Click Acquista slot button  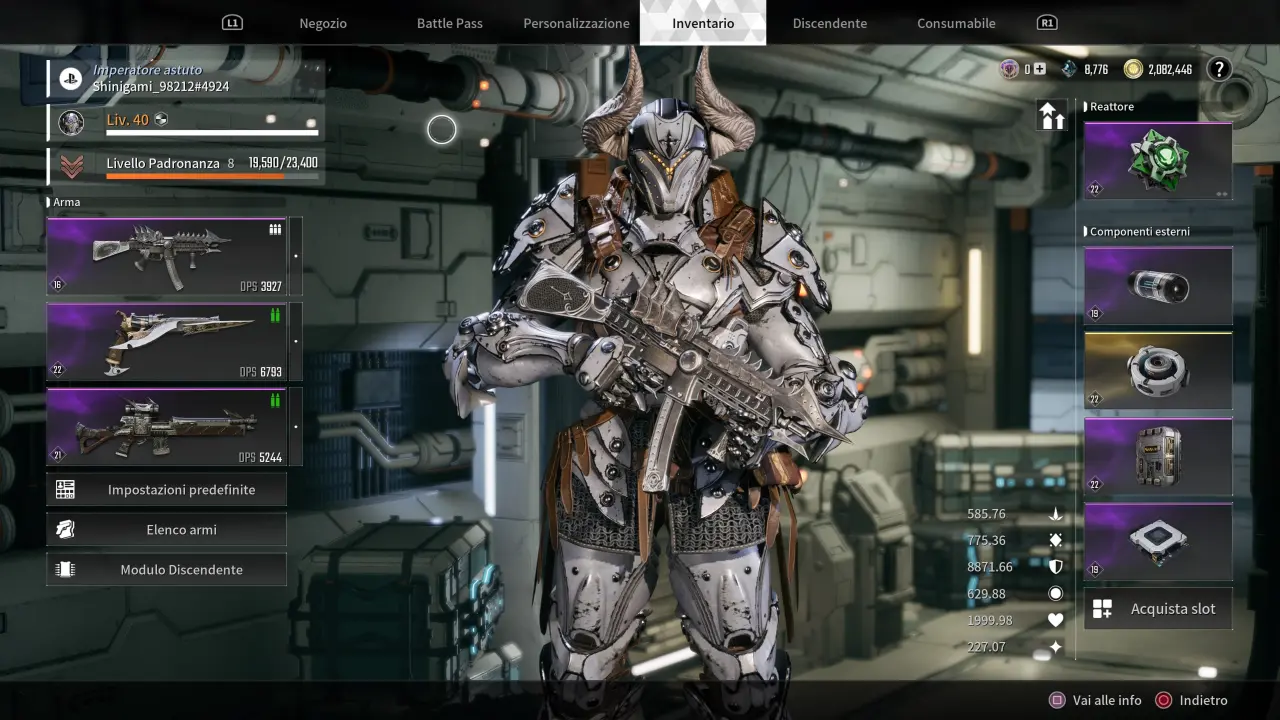point(1158,608)
